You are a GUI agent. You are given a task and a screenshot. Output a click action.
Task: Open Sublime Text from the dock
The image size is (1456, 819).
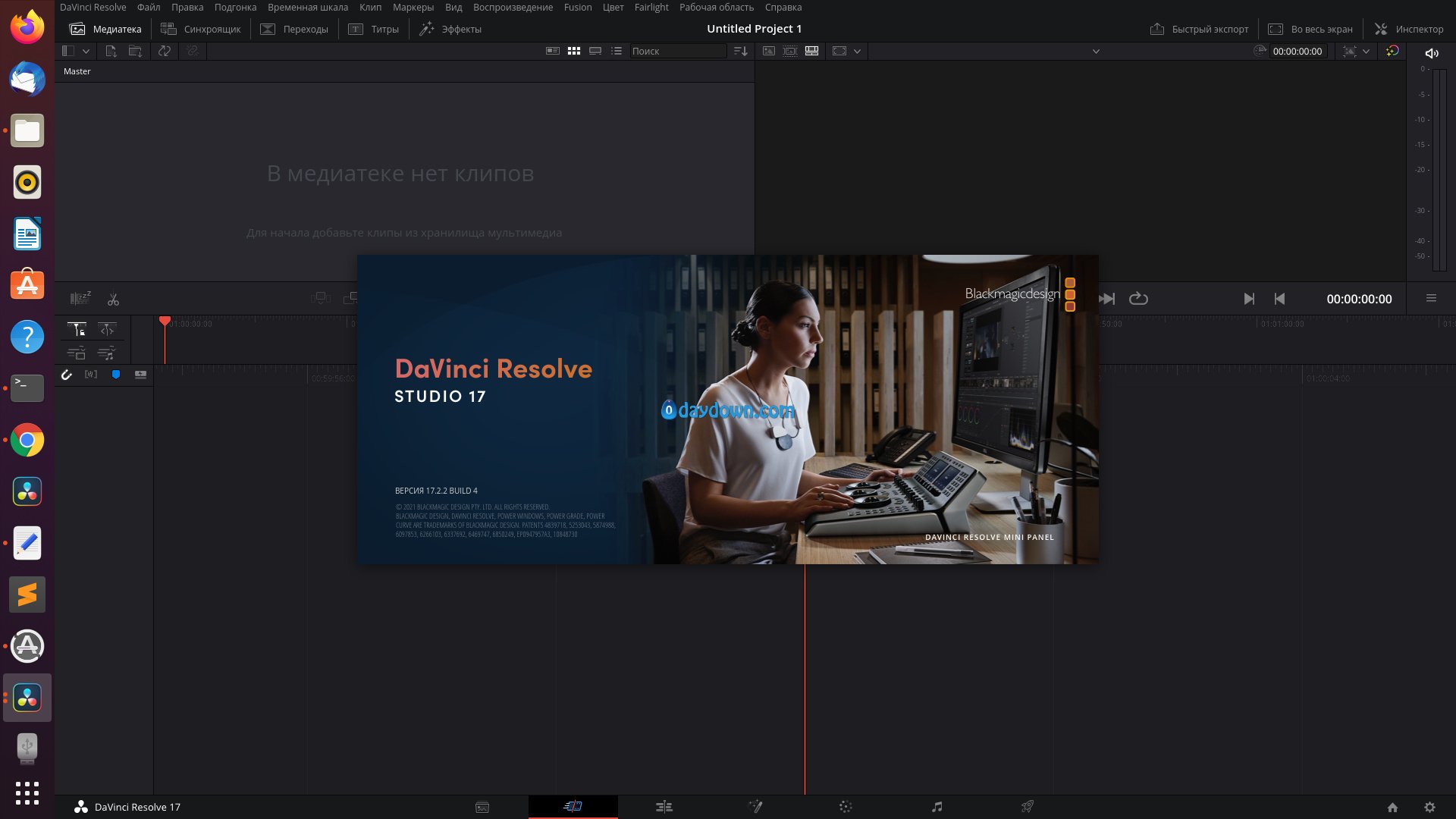(27, 595)
